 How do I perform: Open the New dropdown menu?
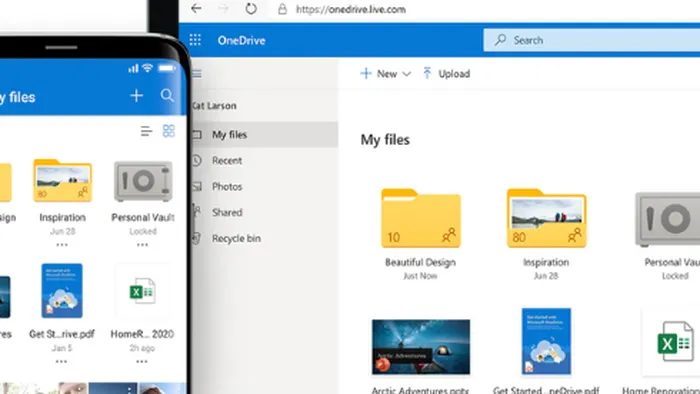386,74
